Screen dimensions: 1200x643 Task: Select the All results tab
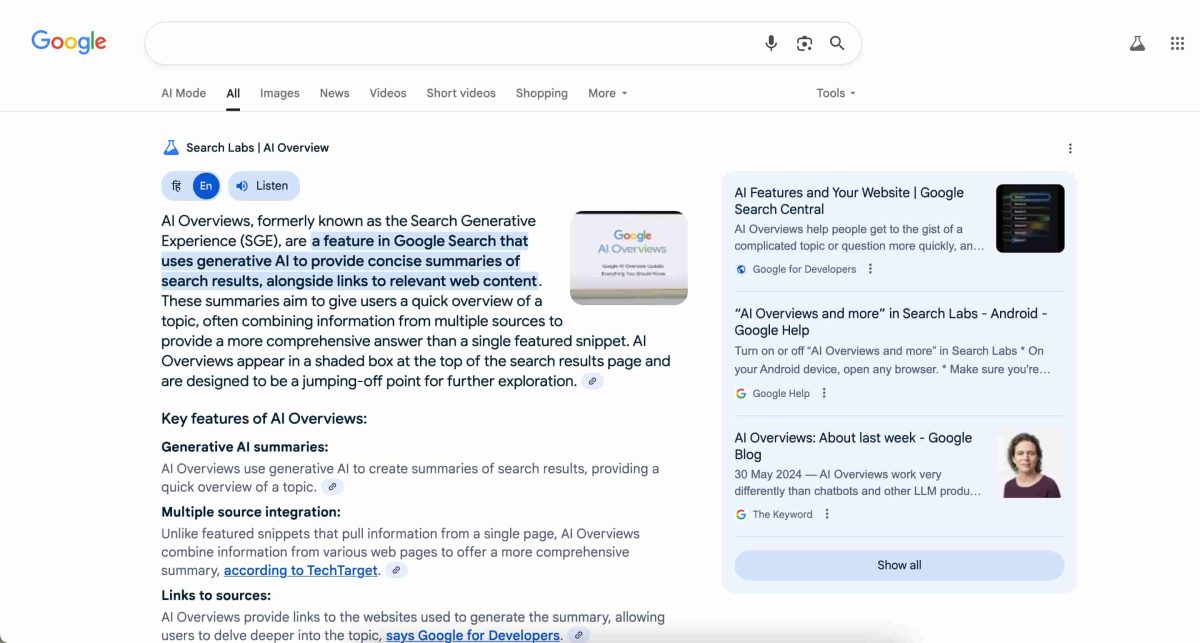click(233, 93)
